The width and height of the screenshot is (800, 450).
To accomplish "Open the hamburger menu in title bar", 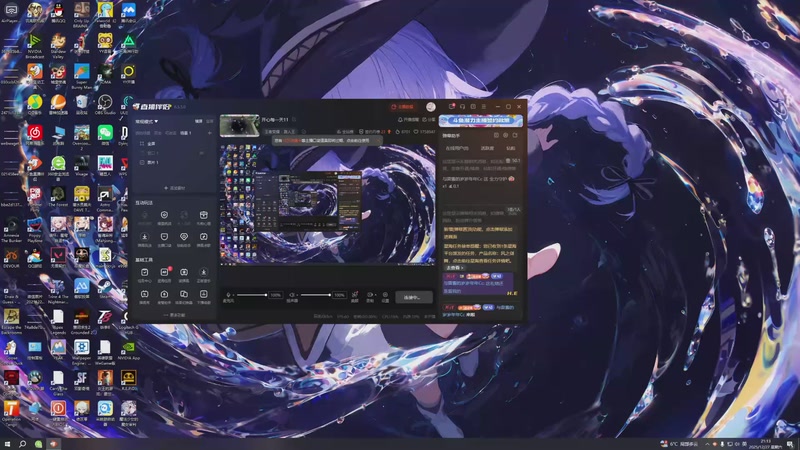I will [x=484, y=107].
